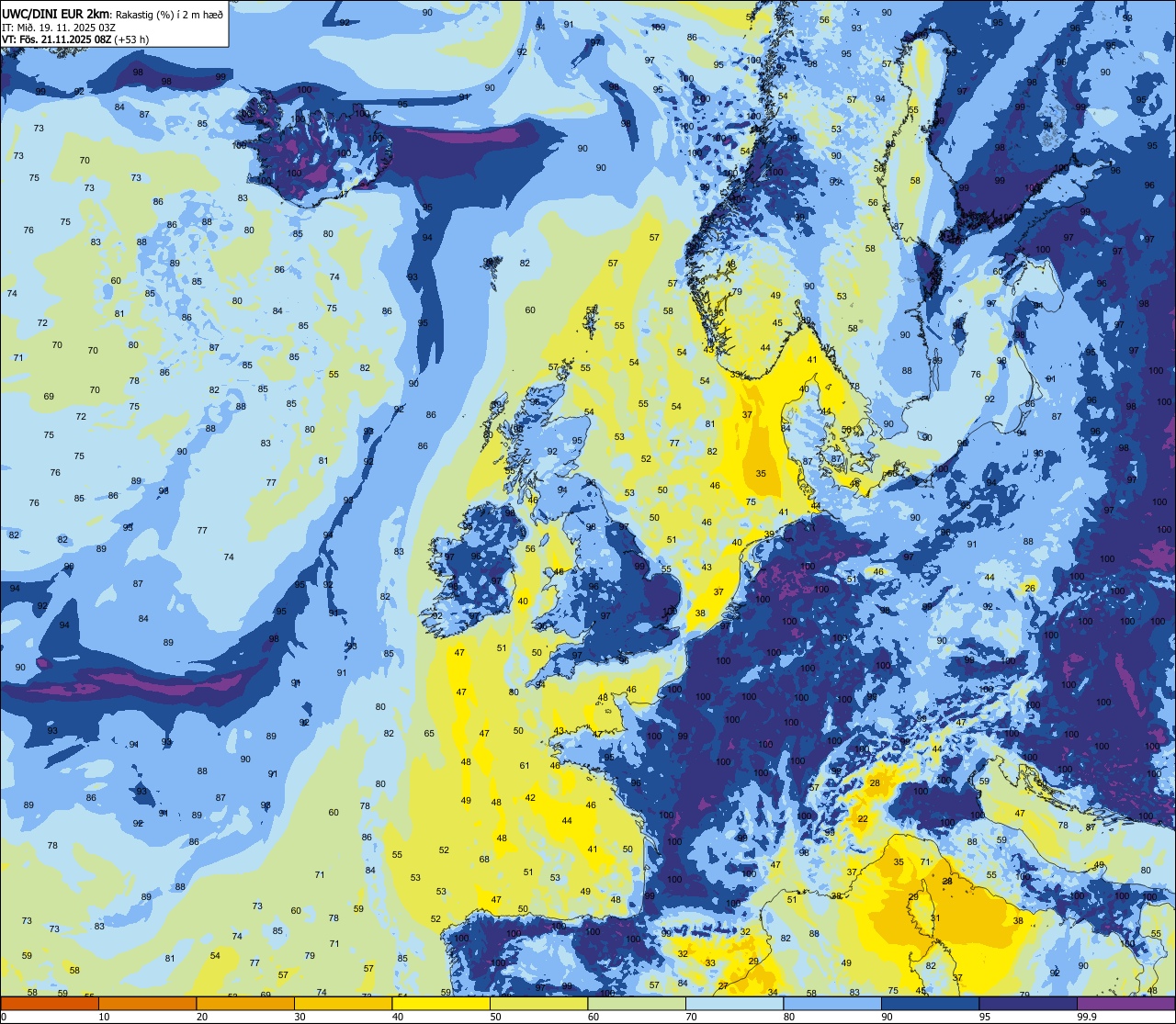Image resolution: width=1176 pixels, height=1024 pixels.
Task: Click the humidity value 61 on the map
Action: pos(525,766)
